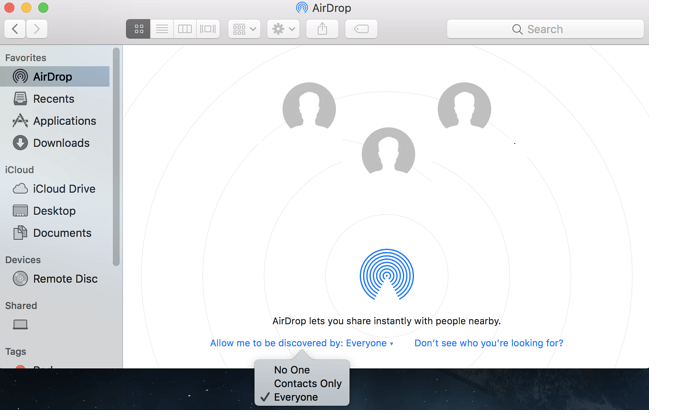Open the gear Action menu
This screenshot has width=682, height=416.
(x=283, y=29)
